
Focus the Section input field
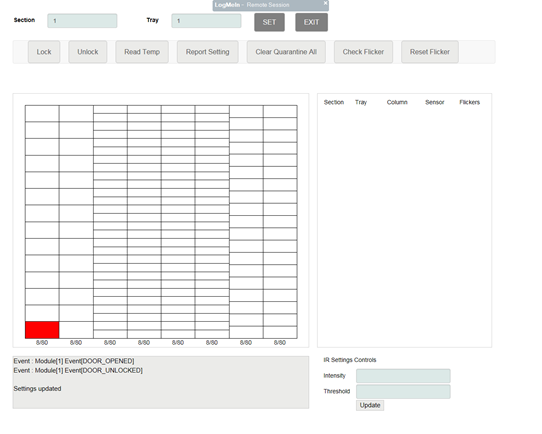[82, 21]
